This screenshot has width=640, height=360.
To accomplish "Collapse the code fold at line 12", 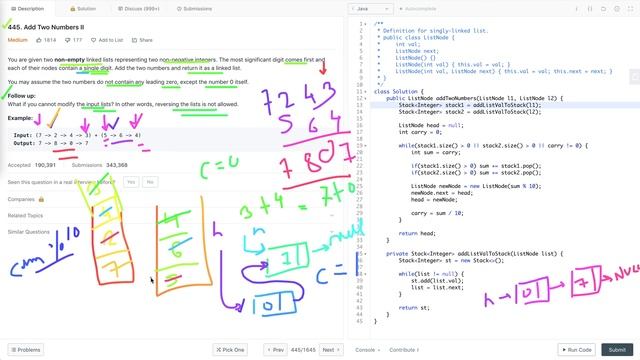I will click(365, 98).
